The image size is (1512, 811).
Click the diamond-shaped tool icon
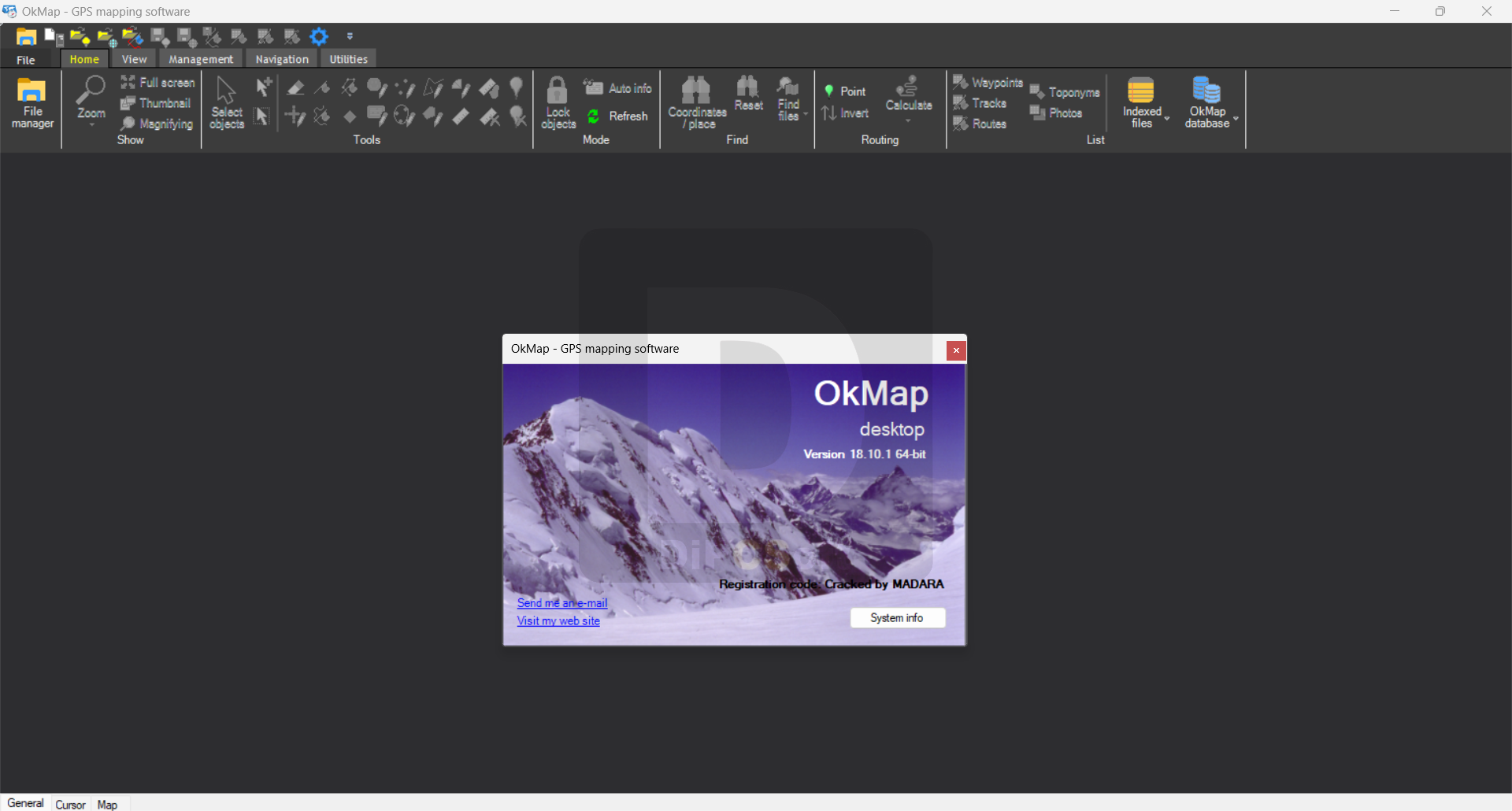click(x=350, y=117)
